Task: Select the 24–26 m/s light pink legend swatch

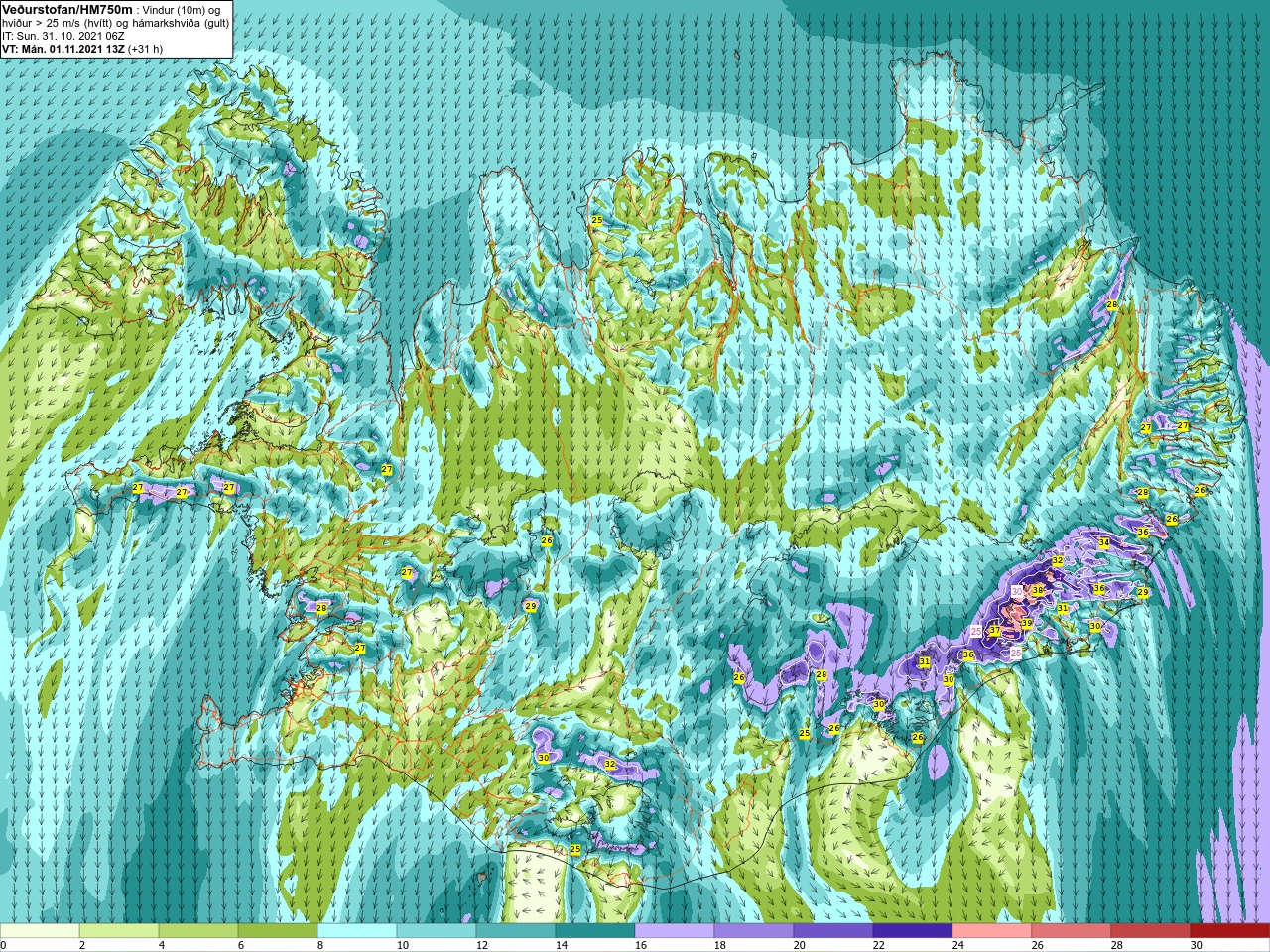Action: pos(992,931)
